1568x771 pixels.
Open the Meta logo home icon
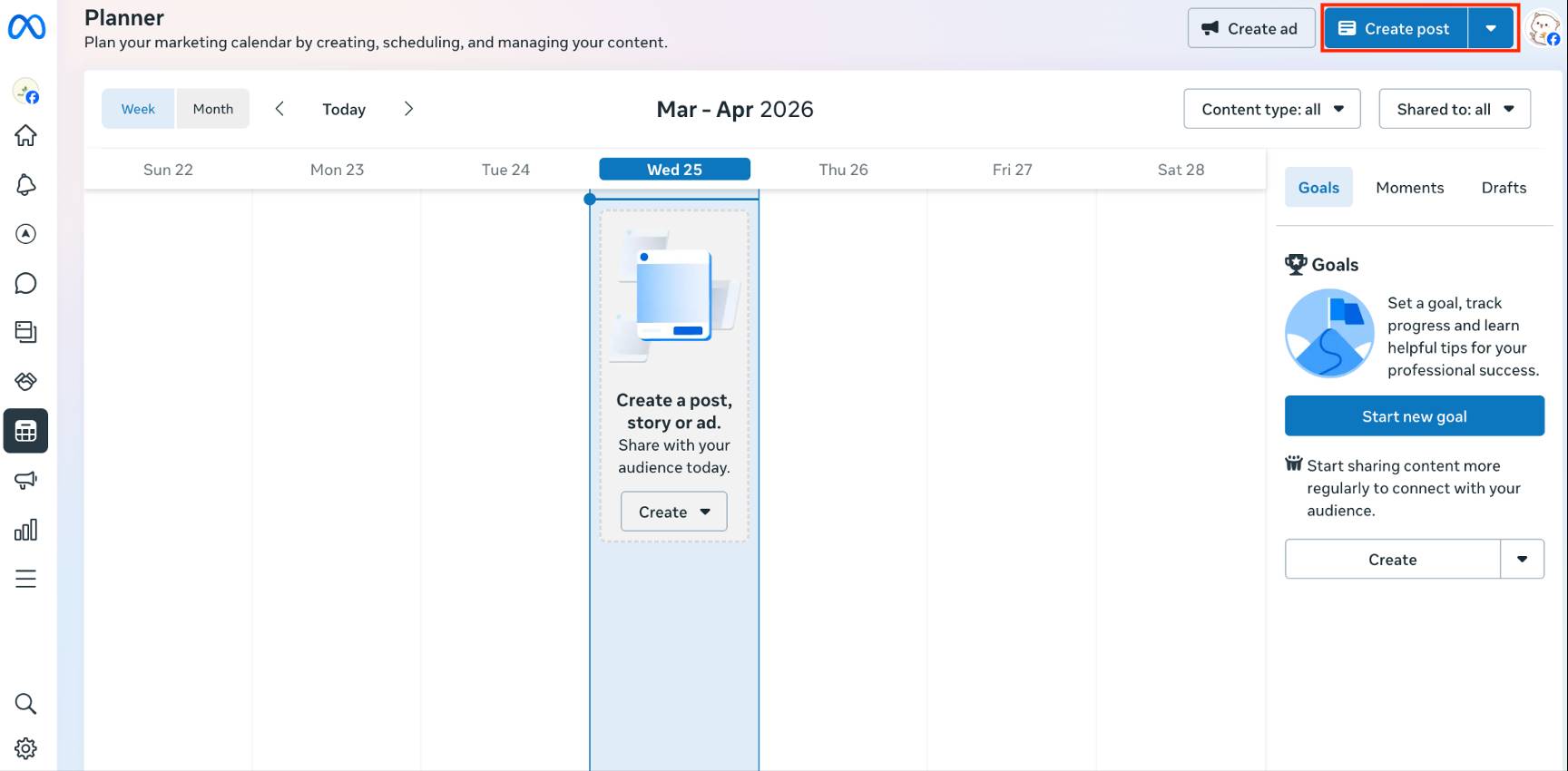(x=26, y=27)
